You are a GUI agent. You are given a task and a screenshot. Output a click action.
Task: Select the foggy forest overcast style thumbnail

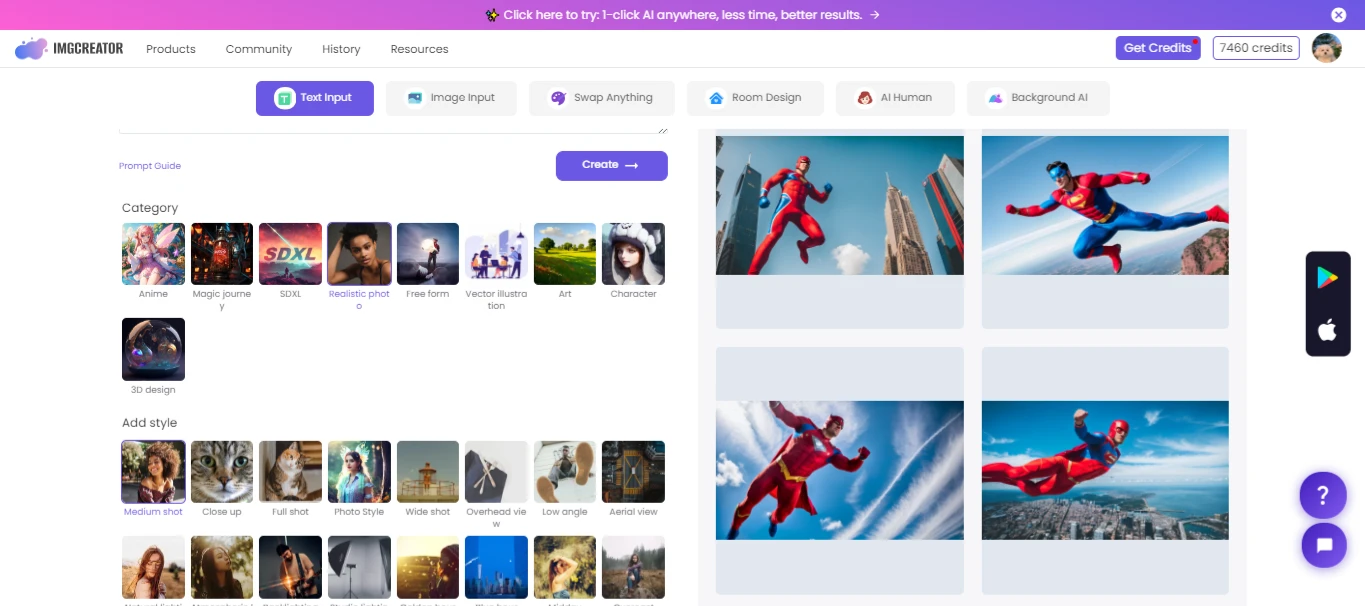point(633,567)
